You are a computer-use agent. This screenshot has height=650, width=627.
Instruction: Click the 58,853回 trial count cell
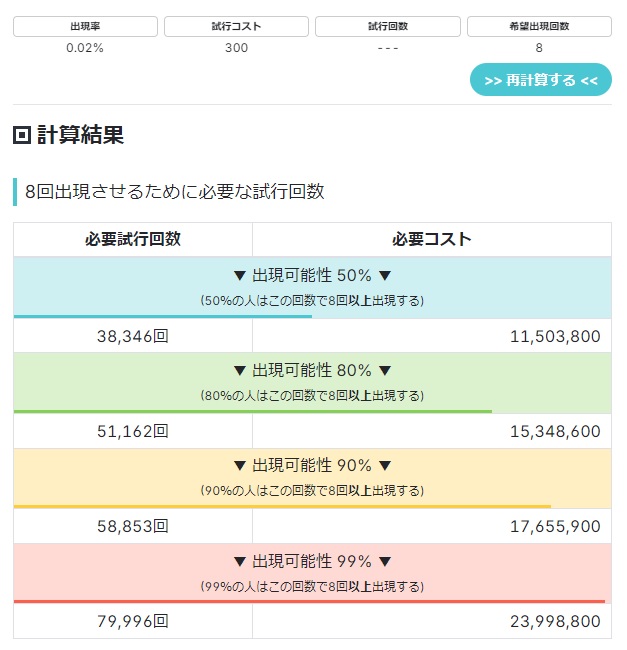pyautogui.click(x=133, y=526)
